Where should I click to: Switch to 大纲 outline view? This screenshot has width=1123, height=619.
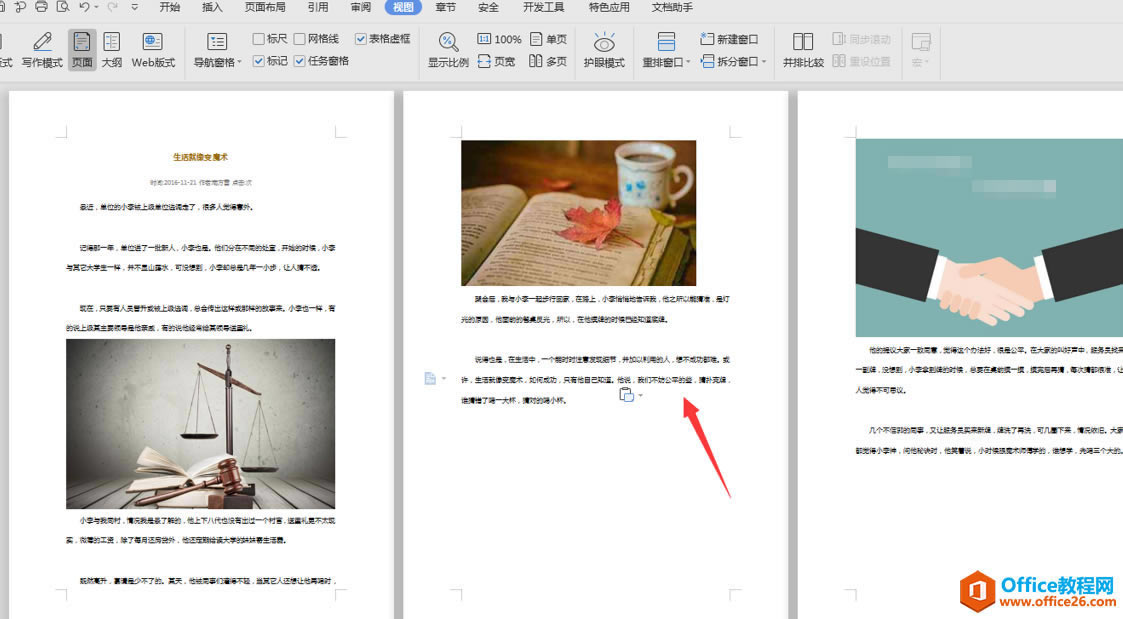pos(112,50)
